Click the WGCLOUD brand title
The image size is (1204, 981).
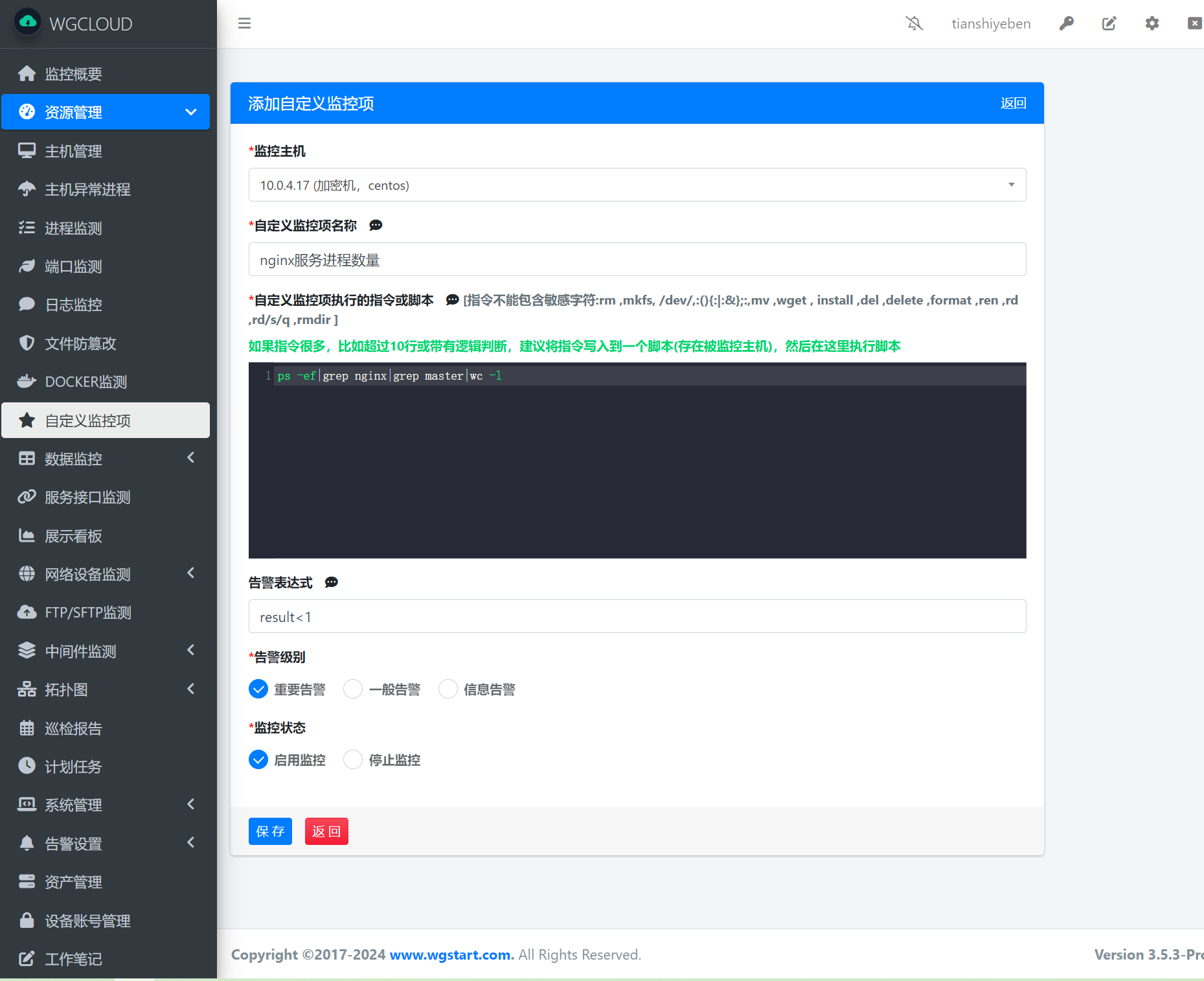pyautogui.click(x=91, y=24)
